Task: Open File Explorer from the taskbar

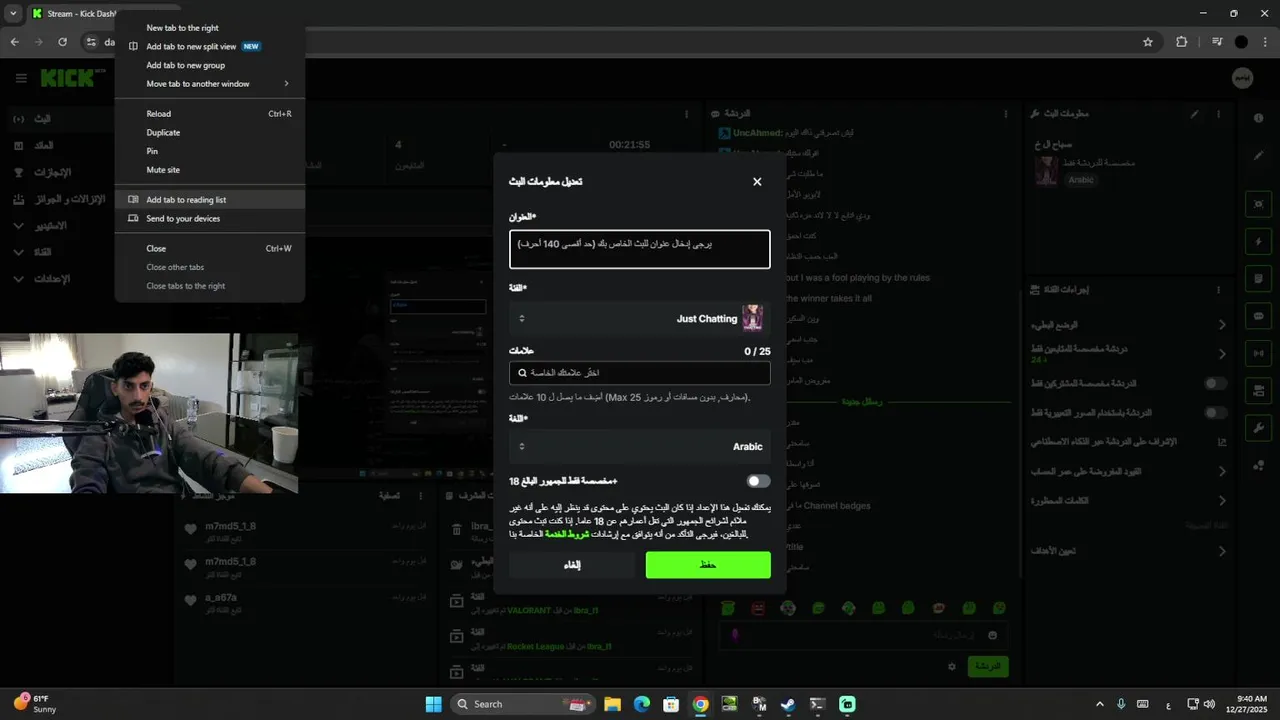Action: point(612,704)
